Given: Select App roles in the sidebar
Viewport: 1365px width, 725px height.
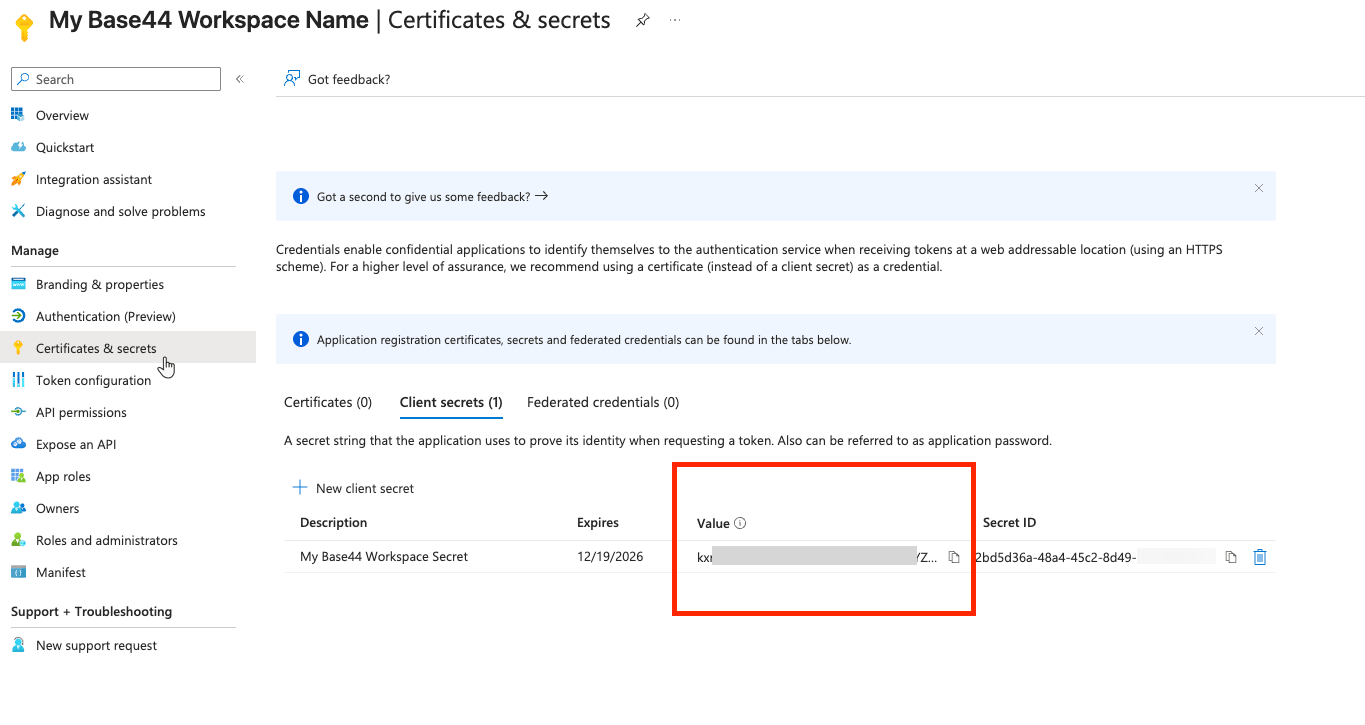Looking at the screenshot, I should point(63,476).
